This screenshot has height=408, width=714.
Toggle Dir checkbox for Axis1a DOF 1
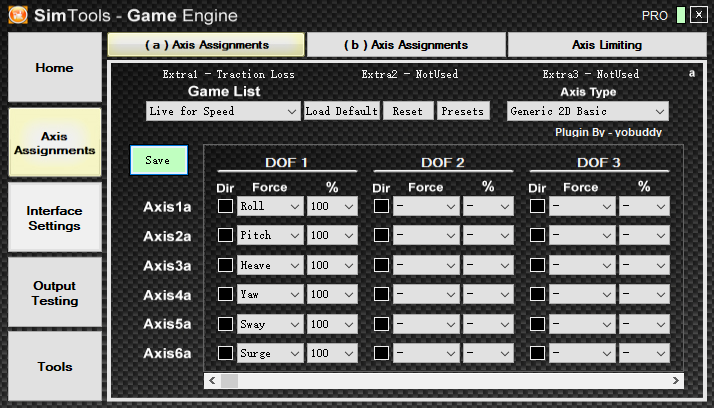(x=225, y=206)
